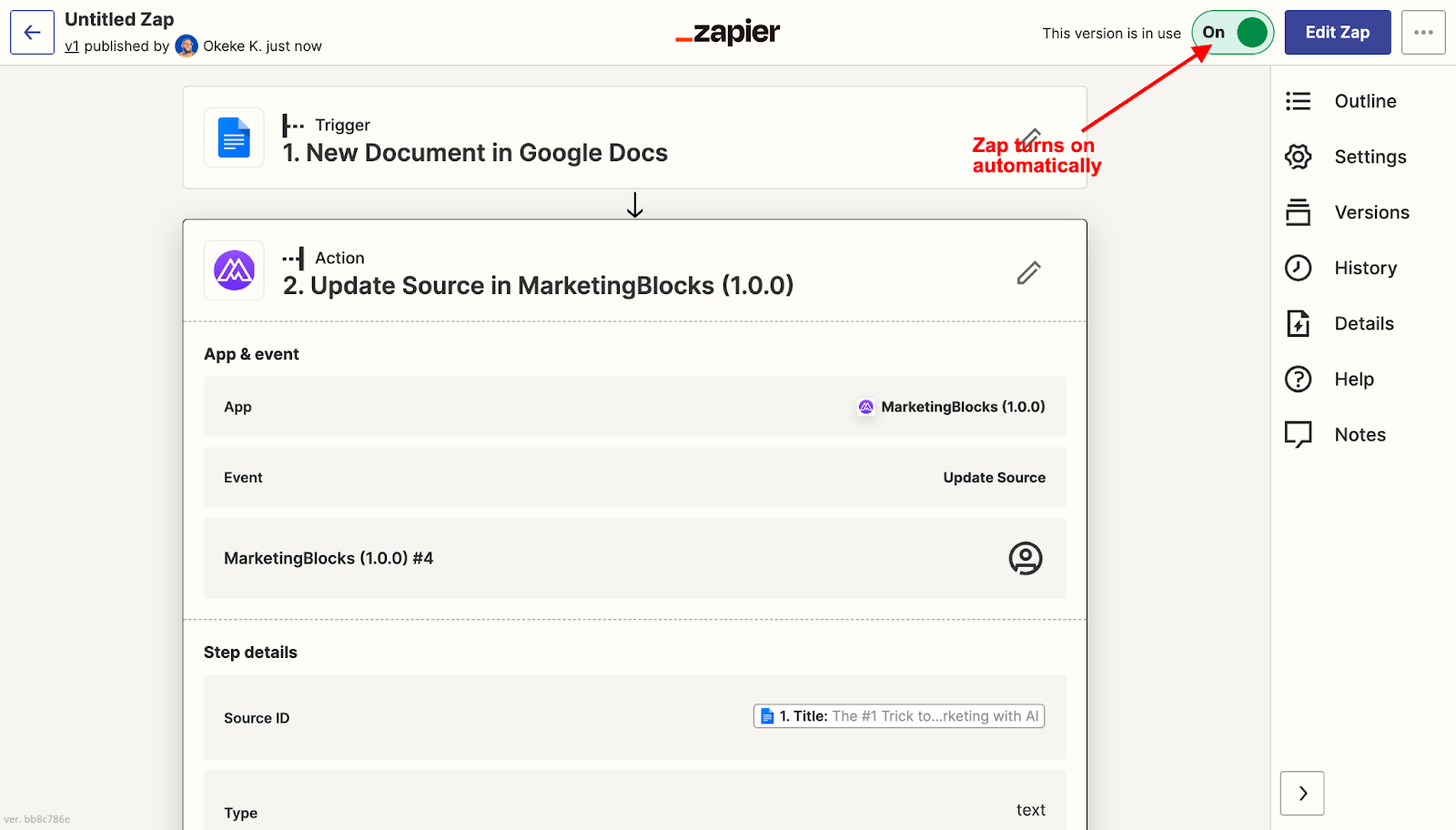The width and height of the screenshot is (1456, 830).
Task: Click the Source ID Title value pill
Action: [899, 716]
